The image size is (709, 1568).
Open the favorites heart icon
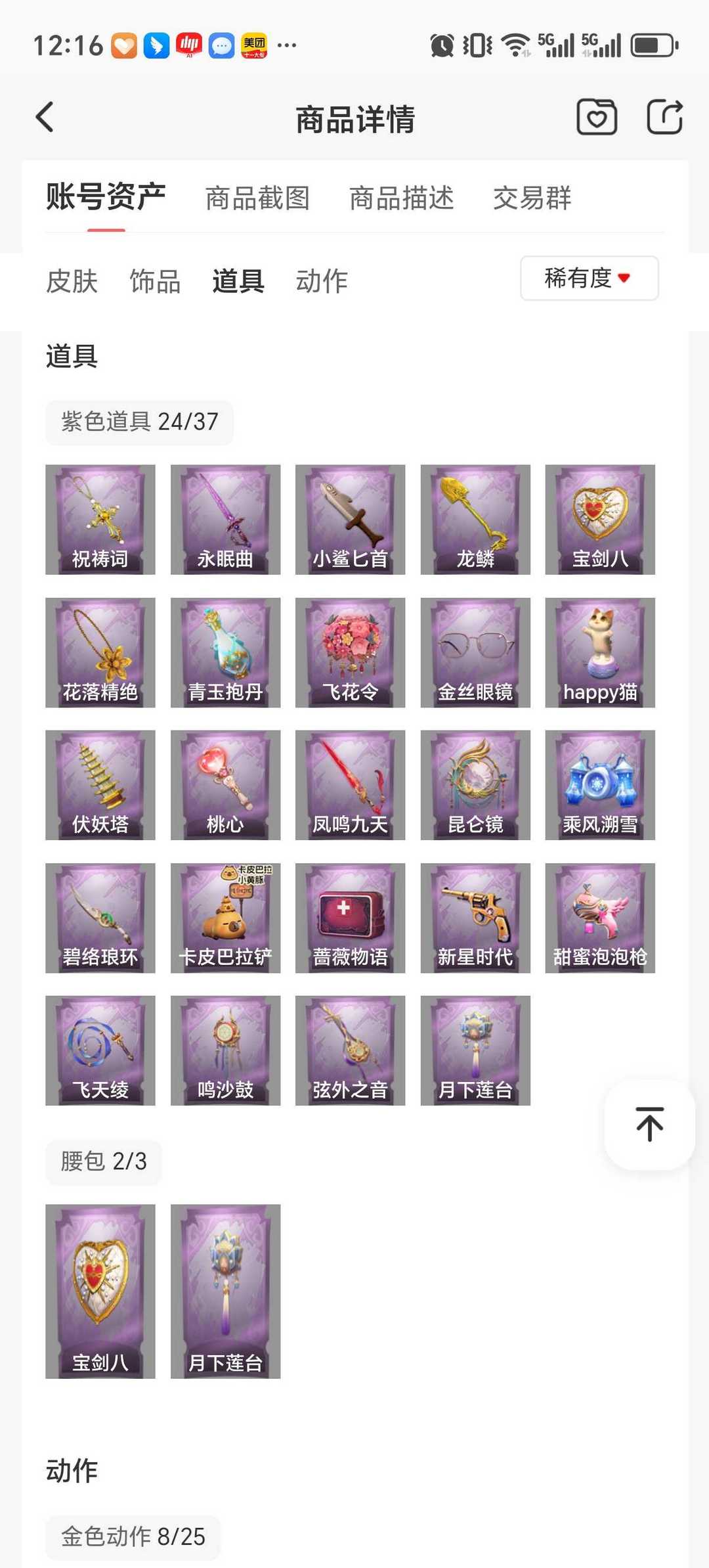[597, 118]
